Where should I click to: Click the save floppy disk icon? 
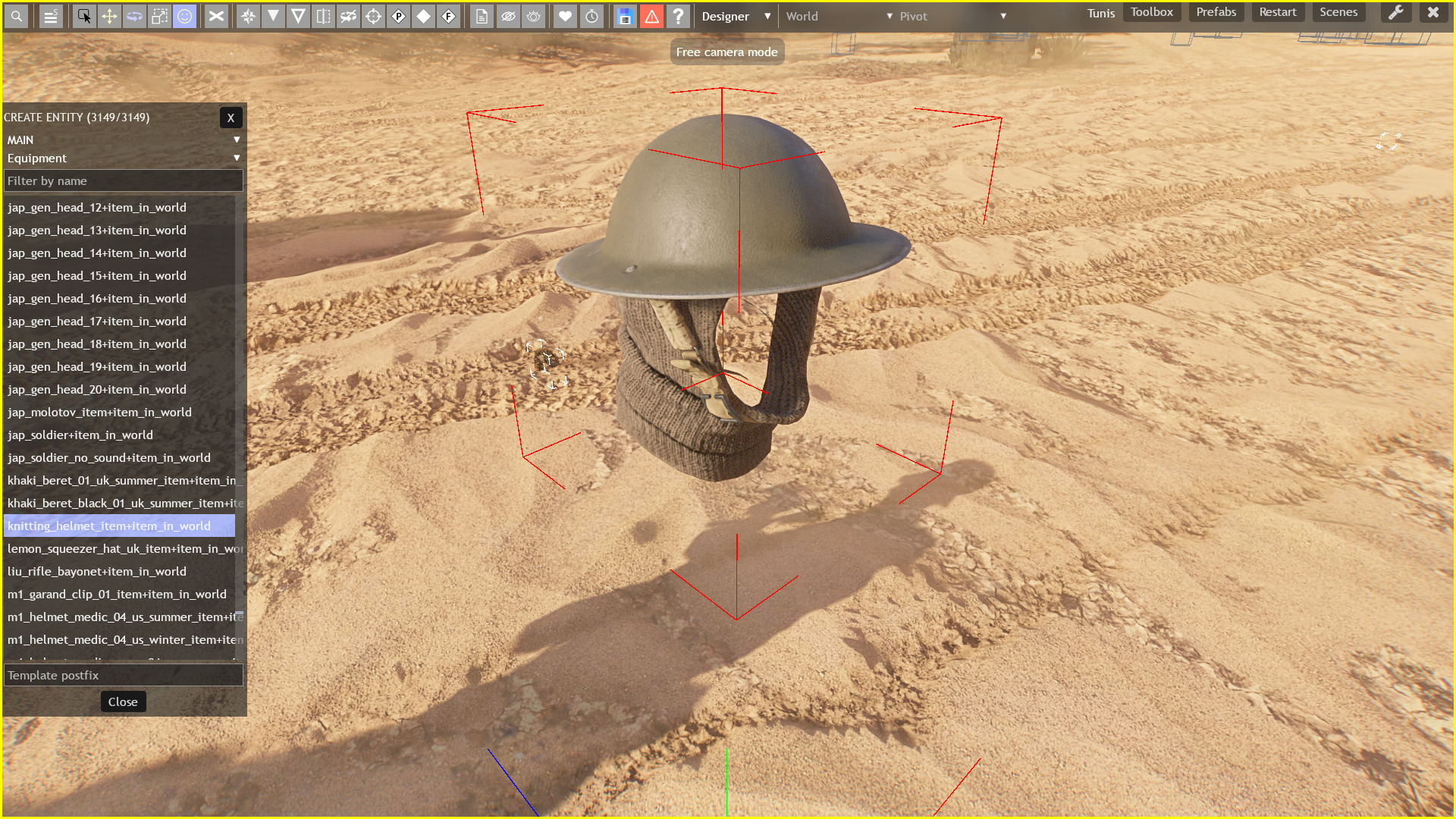click(624, 16)
